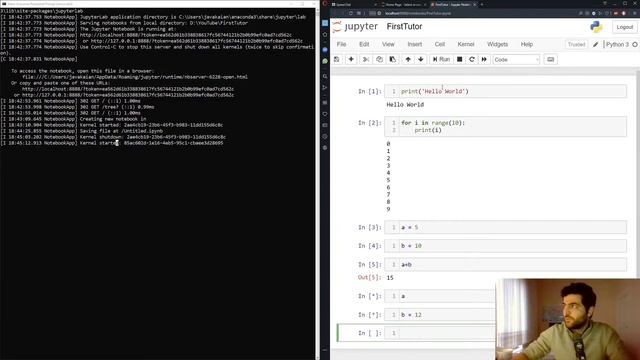Interrupt the kernel with the stop icon
Image resolution: width=640 pixels, height=360 pixels.
click(x=460, y=60)
